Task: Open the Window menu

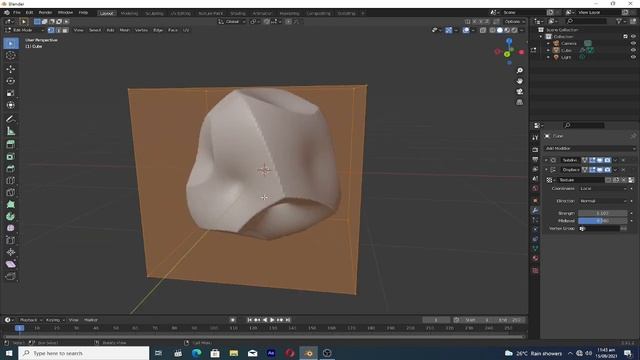Action: tap(65, 13)
